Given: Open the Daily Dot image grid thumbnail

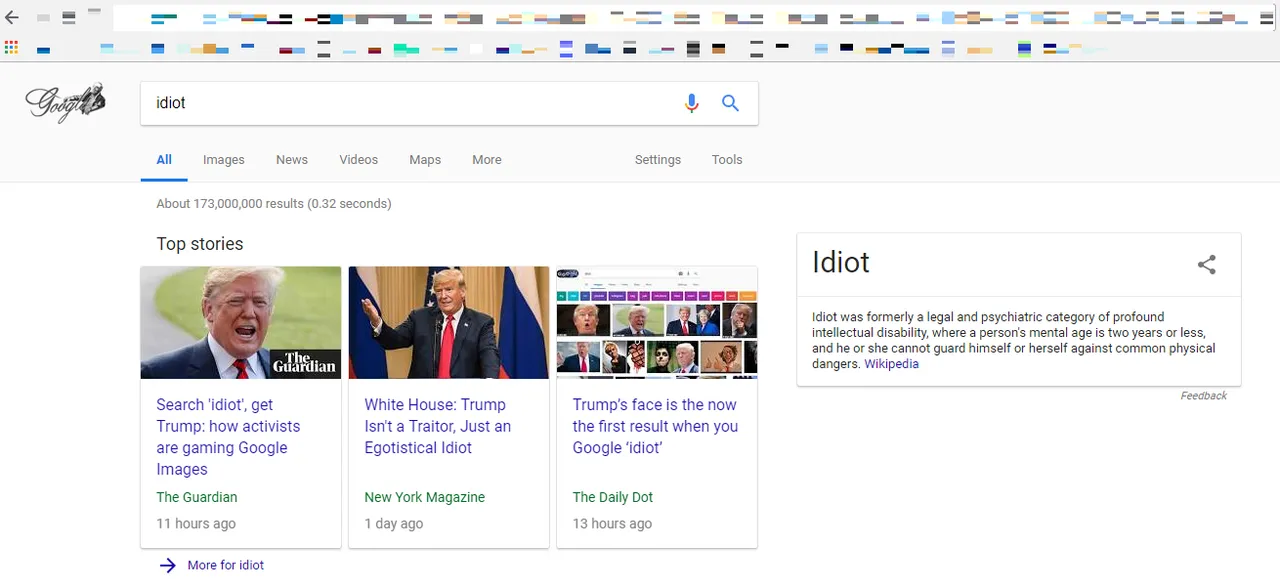Looking at the screenshot, I should 657,323.
